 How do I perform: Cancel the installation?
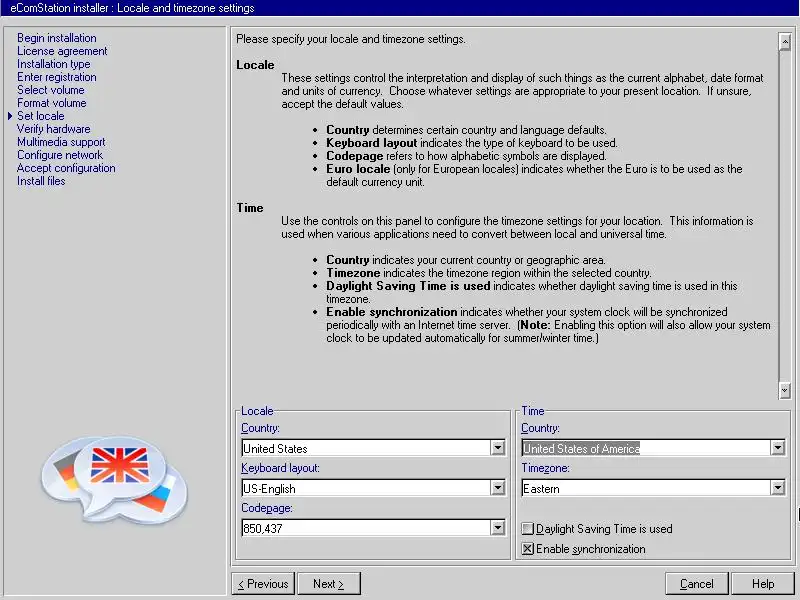click(x=697, y=584)
